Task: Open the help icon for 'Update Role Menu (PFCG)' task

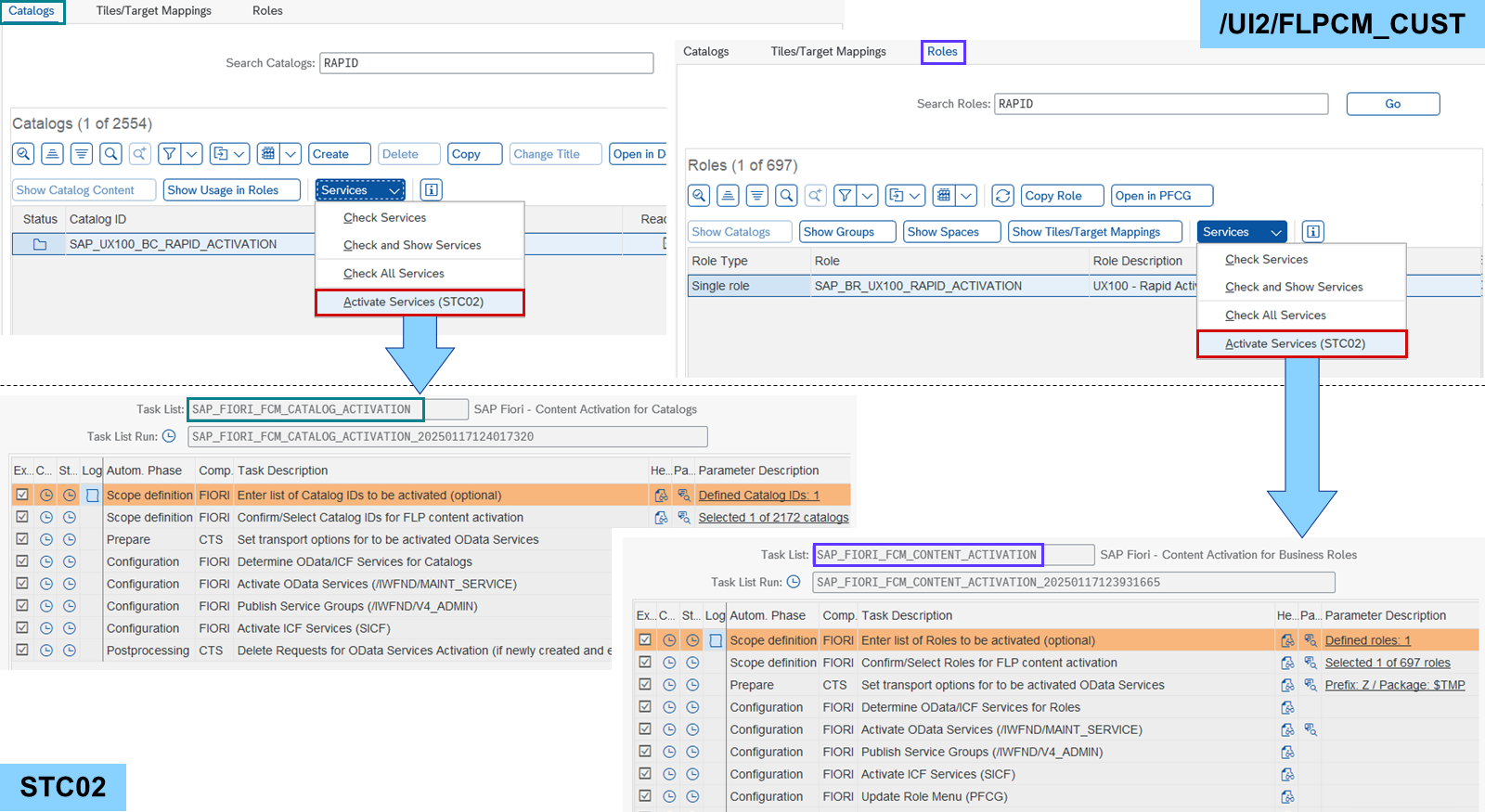Action: coord(1287,796)
